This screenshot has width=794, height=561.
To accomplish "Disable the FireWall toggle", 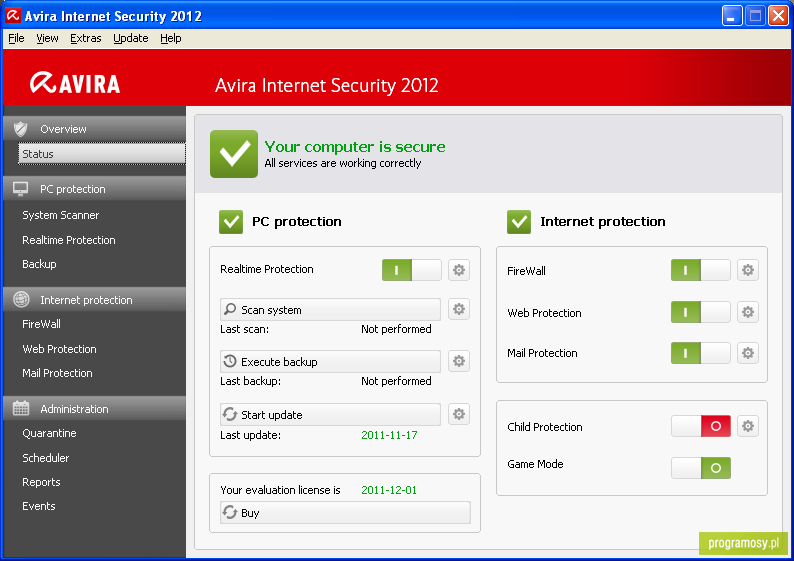I will click(x=701, y=270).
